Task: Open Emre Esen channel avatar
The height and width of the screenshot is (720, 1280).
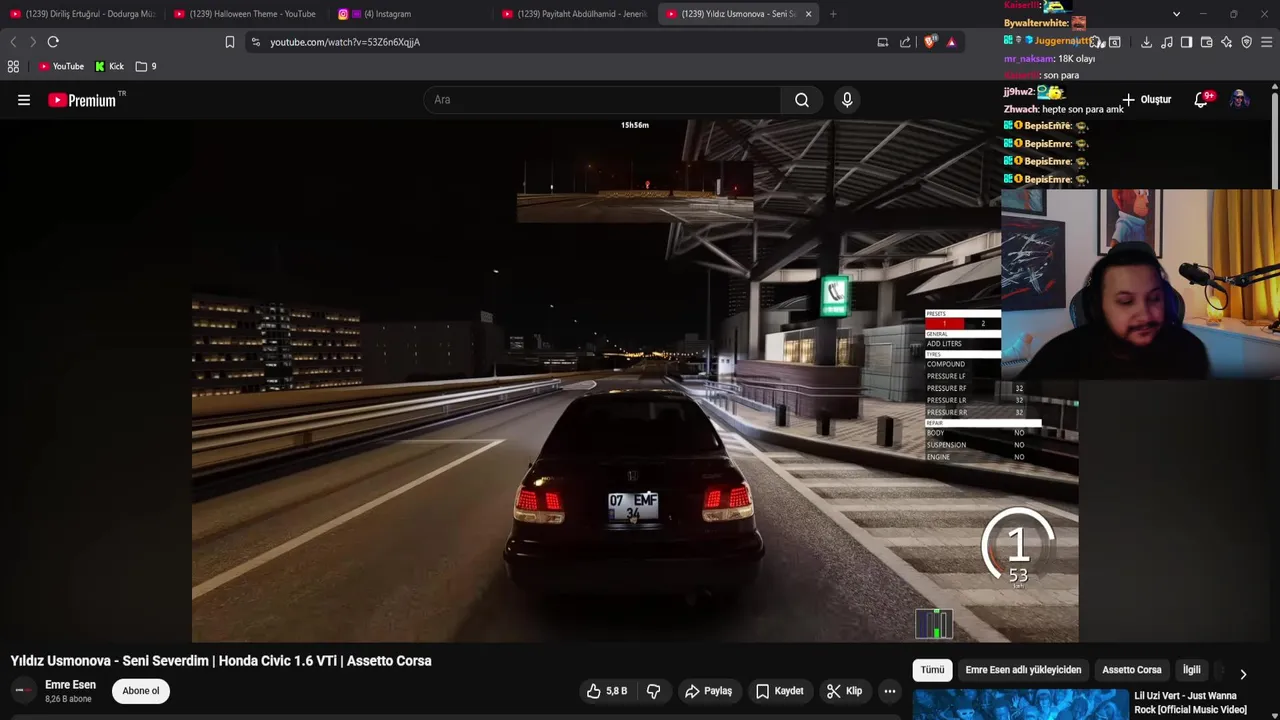Action: point(23,691)
